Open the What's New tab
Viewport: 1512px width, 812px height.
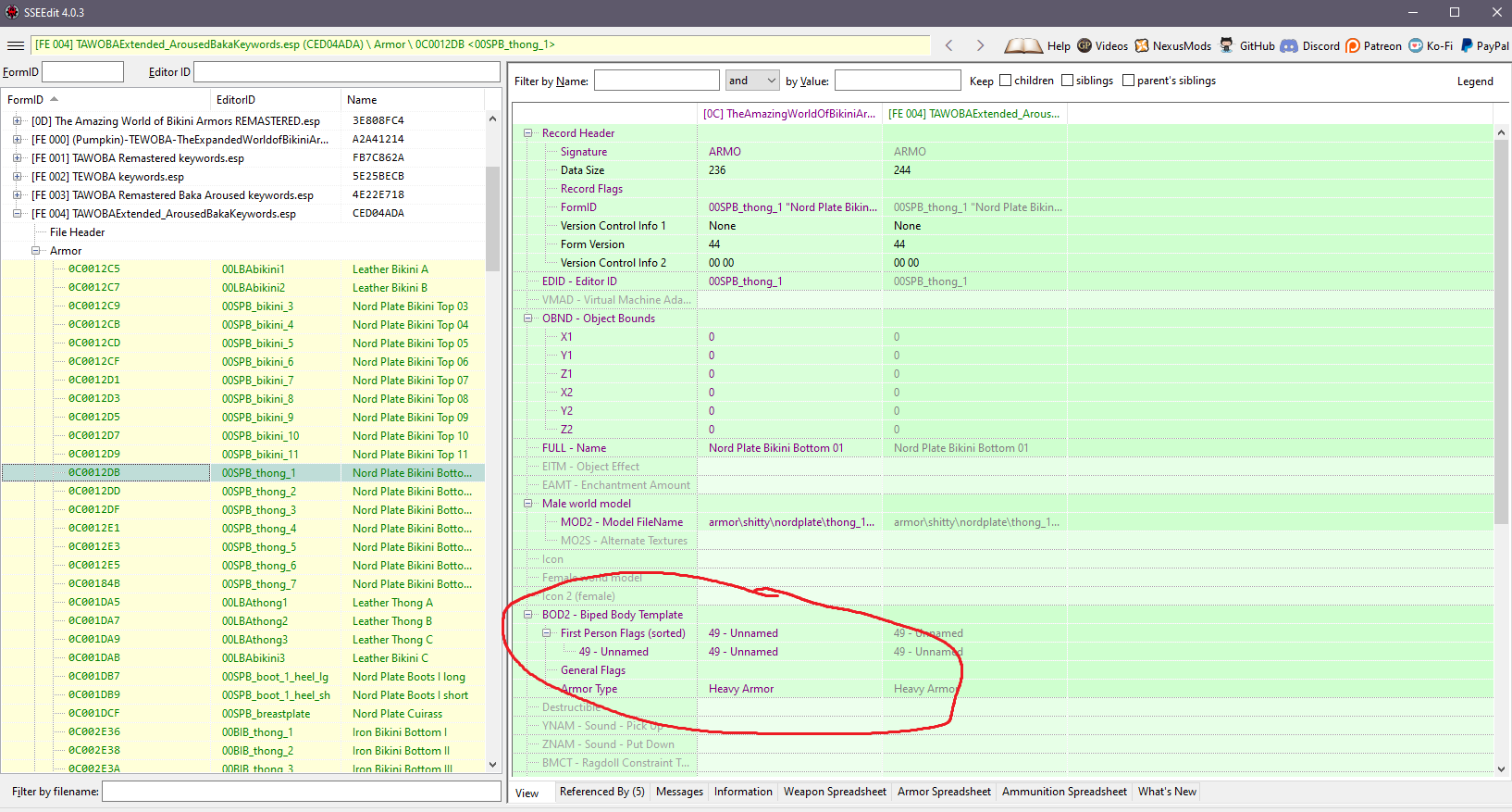tap(1167, 792)
